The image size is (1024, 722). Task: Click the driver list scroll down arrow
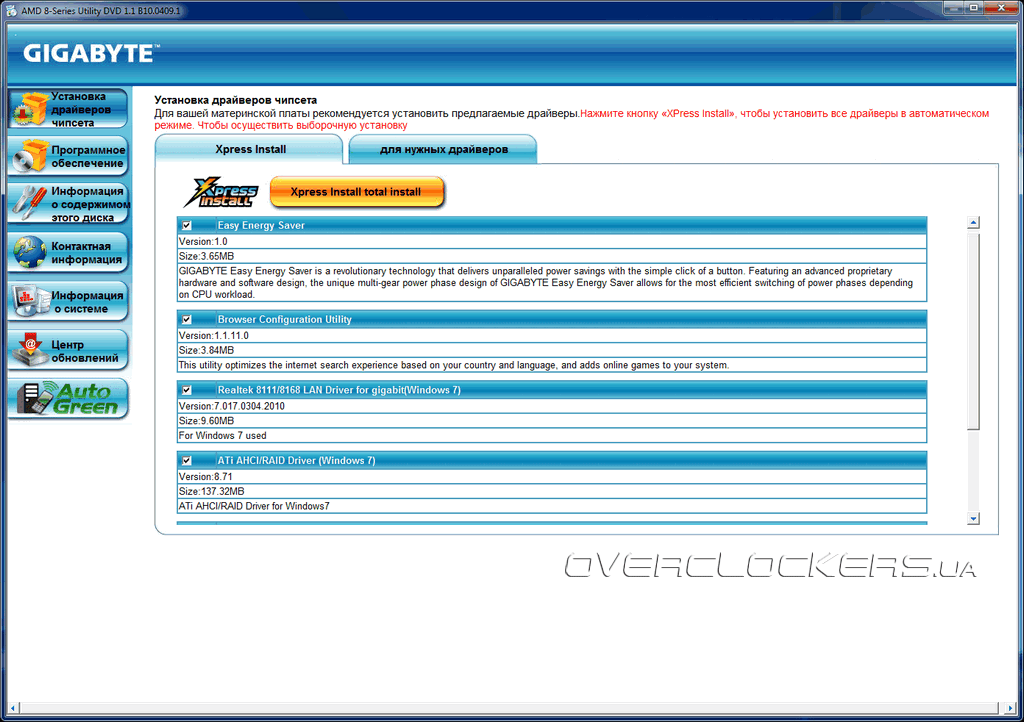coord(973,518)
